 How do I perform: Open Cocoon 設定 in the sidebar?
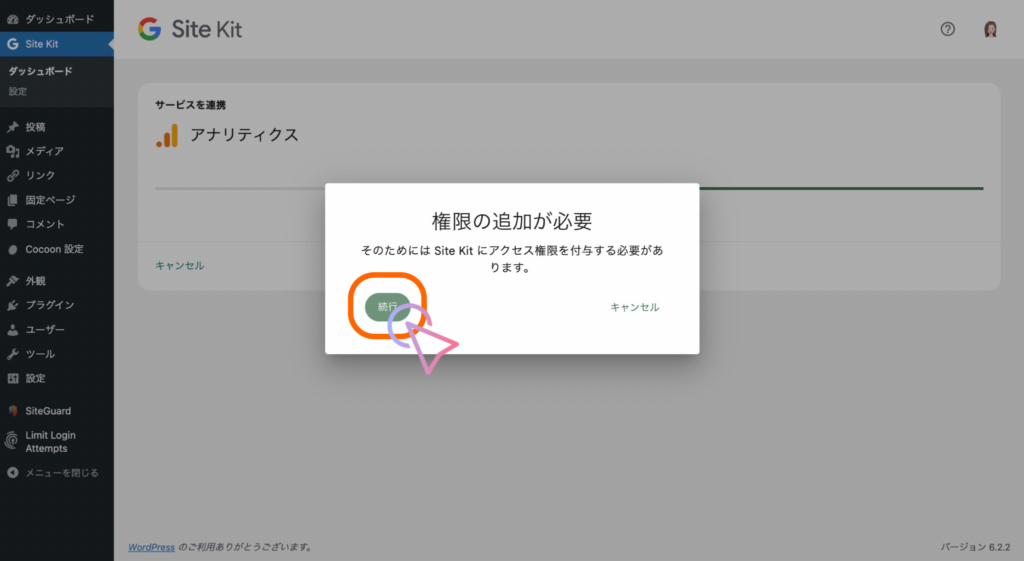click(54, 249)
